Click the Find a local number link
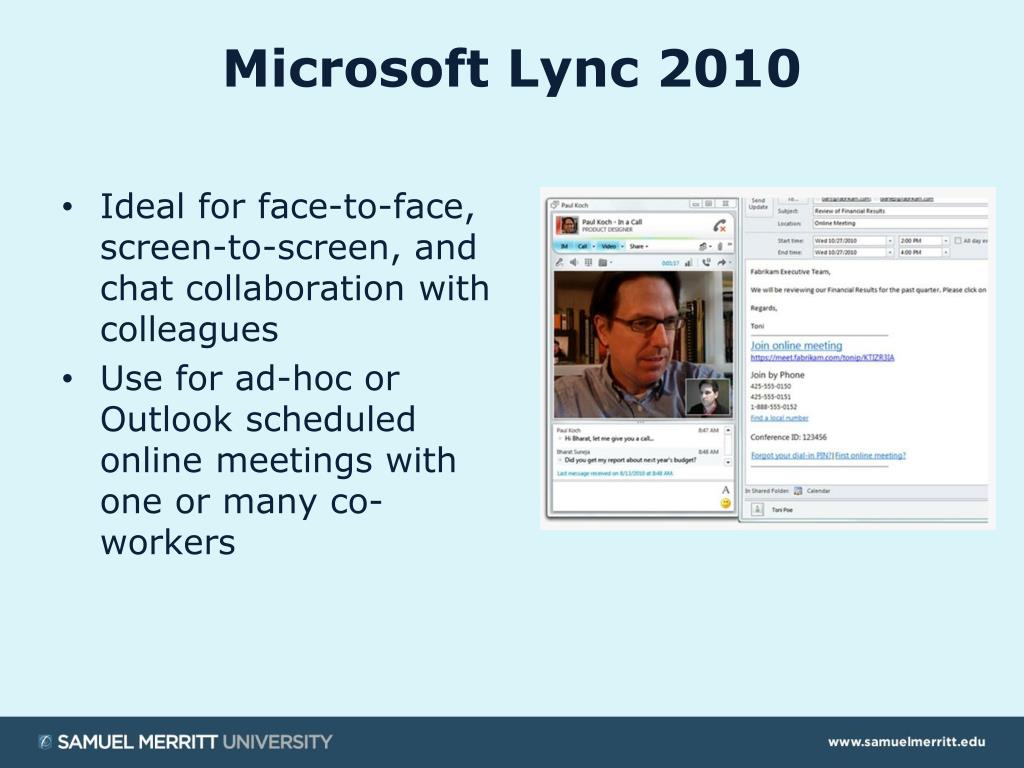Viewport: 1024px width, 768px height. (x=779, y=418)
